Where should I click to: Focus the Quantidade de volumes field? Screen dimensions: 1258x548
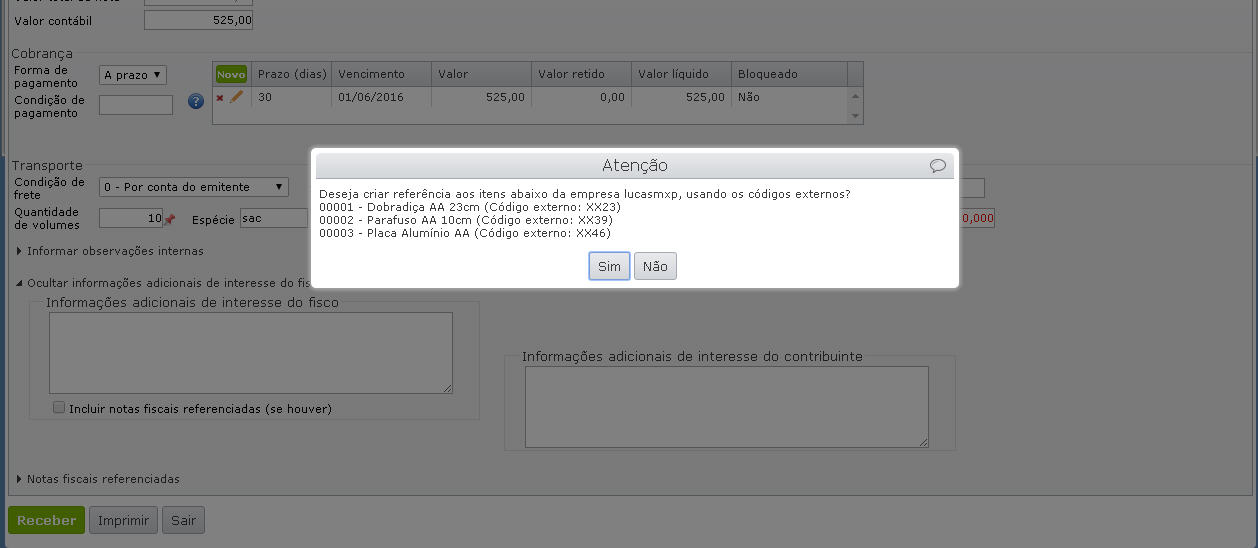click(x=131, y=218)
